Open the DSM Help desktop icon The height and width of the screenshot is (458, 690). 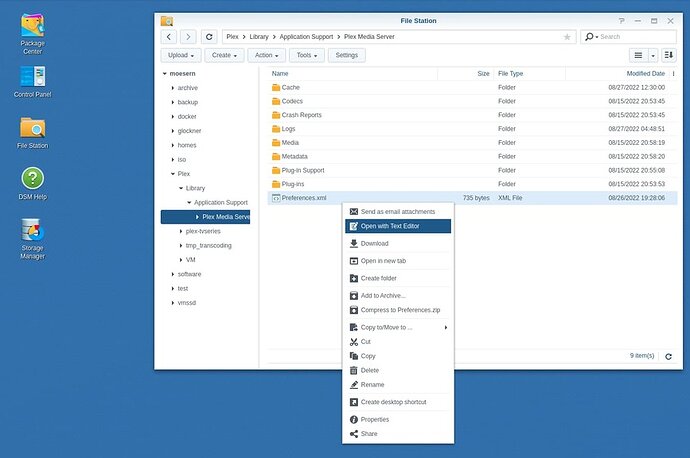[33, 183]
